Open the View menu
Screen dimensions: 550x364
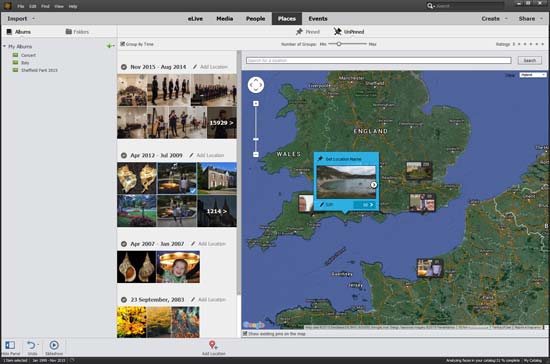point(59,6)
